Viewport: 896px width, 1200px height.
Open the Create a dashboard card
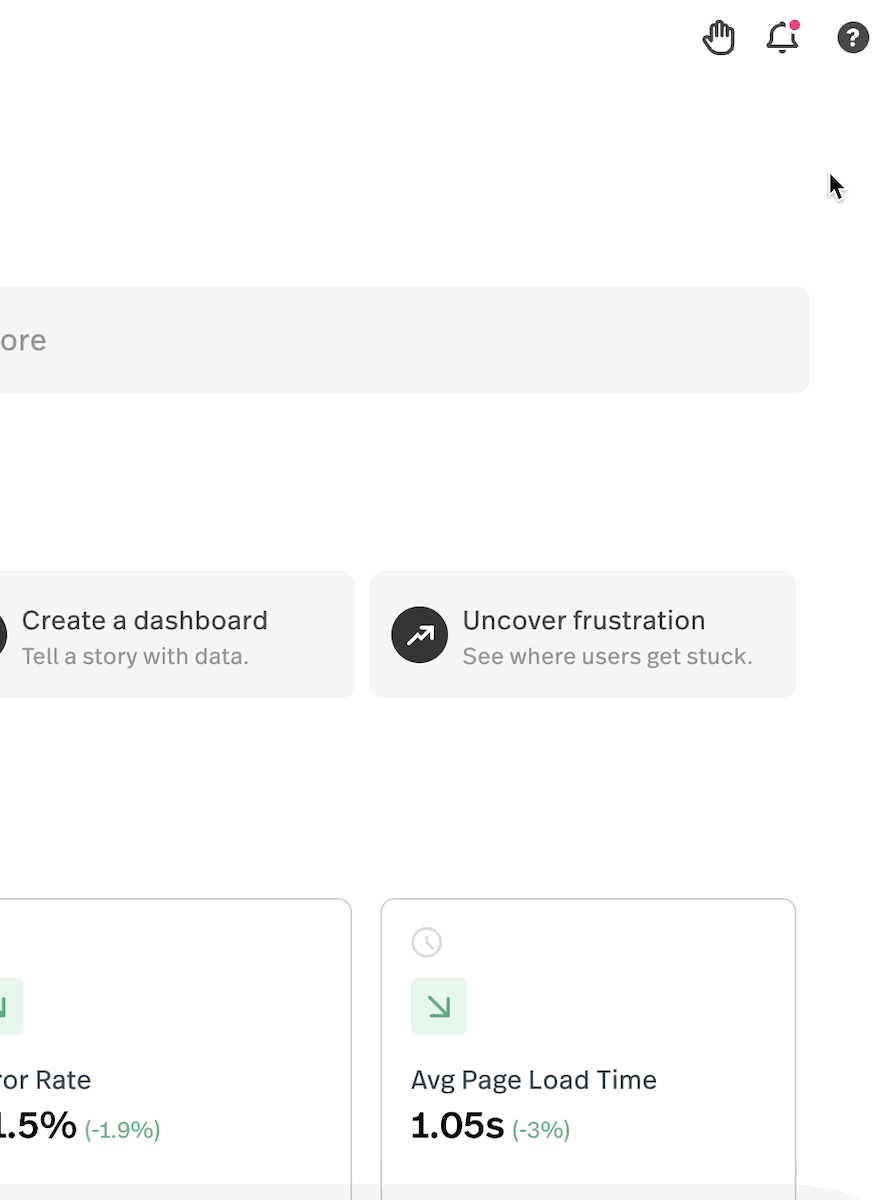click(176, 635)
